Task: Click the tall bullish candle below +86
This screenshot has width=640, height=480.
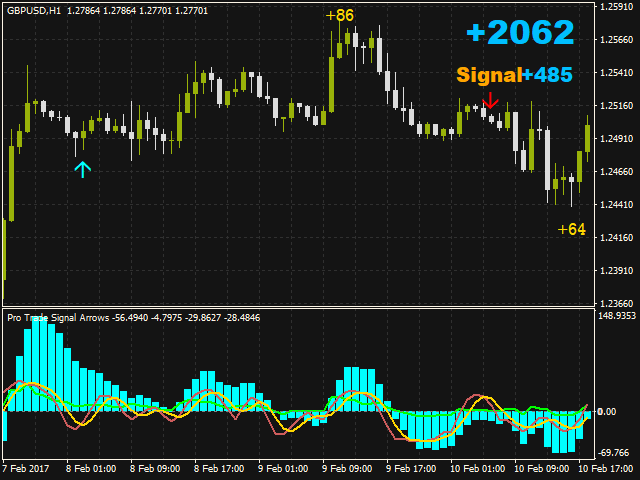Action: 331,84
